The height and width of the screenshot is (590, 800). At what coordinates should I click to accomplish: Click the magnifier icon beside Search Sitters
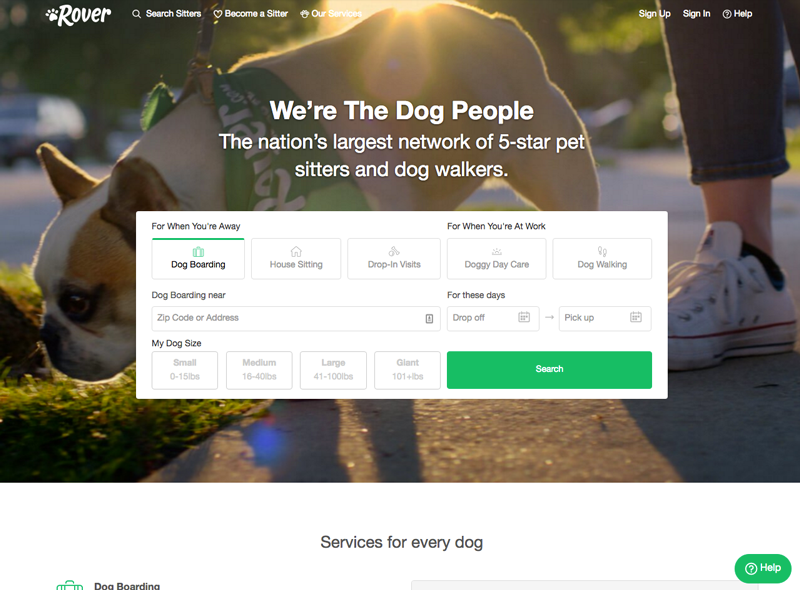pyautogui.click(x=136, y=14)
